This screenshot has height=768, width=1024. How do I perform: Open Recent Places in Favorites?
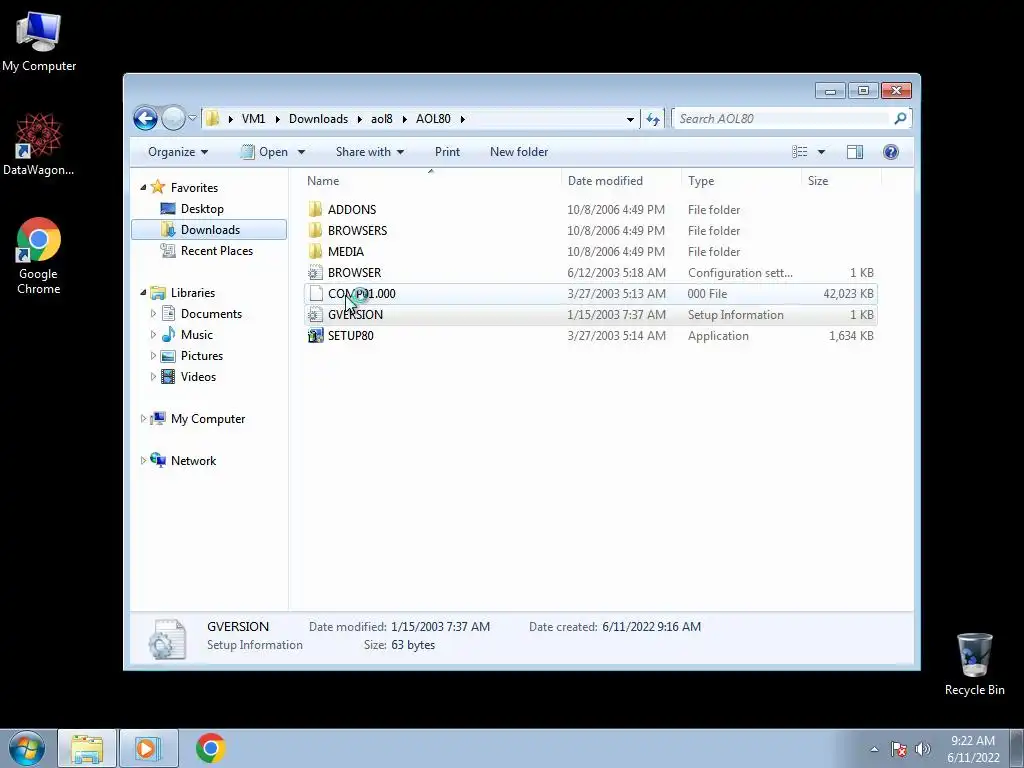(216, 250)
